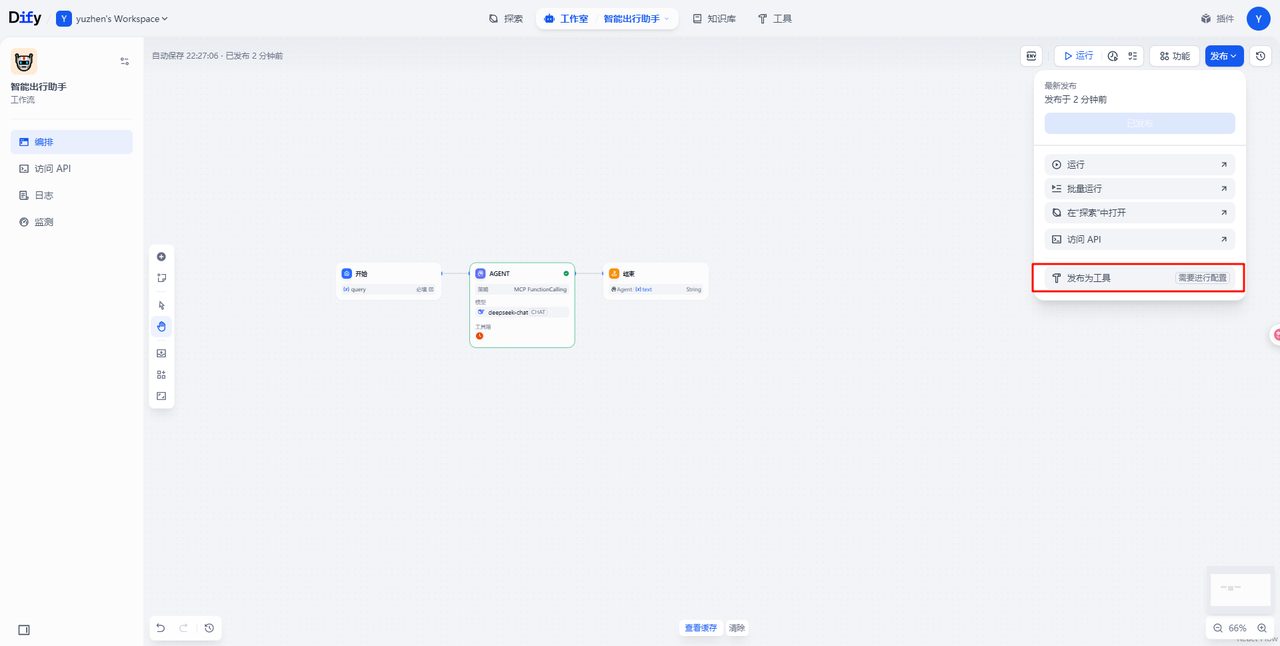Undo the last canvas change
The image size is (1280, 646).
161,628
